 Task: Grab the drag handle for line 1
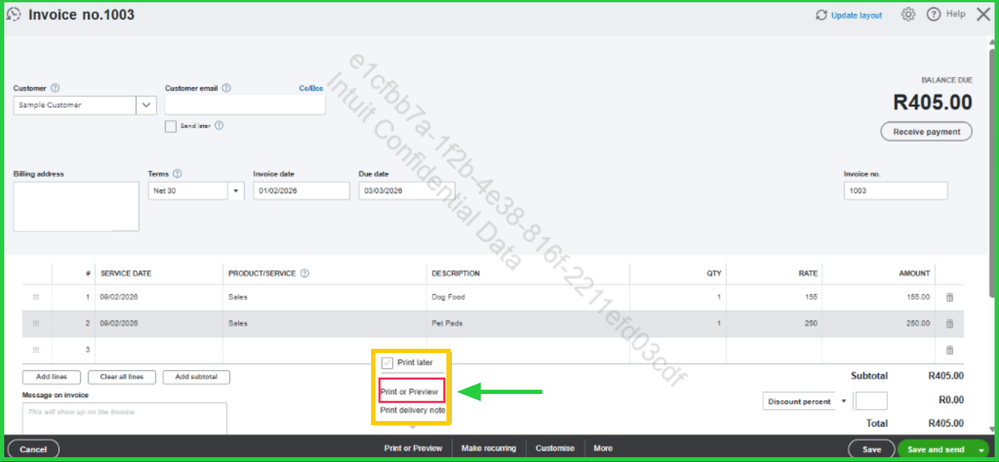(36, 297)
